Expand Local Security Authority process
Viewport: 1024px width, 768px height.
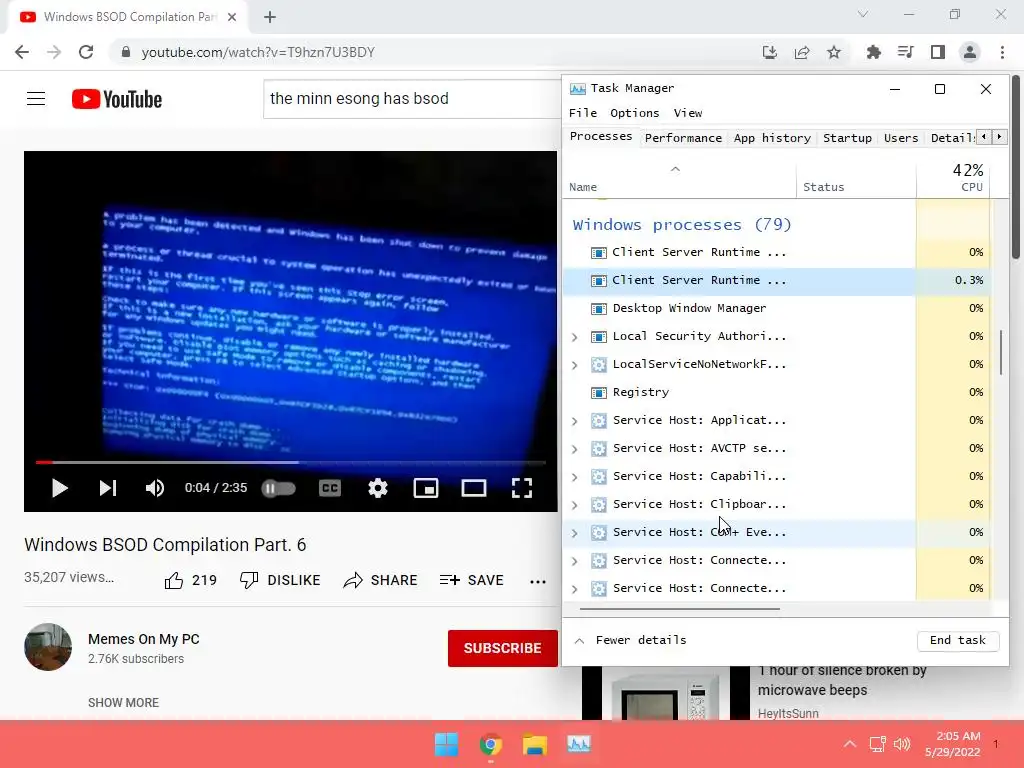point(575,337)
